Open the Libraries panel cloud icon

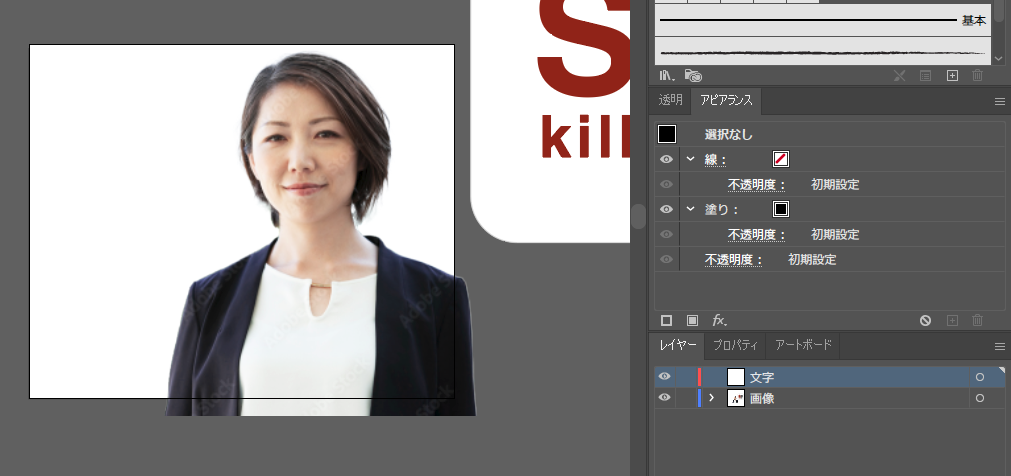693,75
